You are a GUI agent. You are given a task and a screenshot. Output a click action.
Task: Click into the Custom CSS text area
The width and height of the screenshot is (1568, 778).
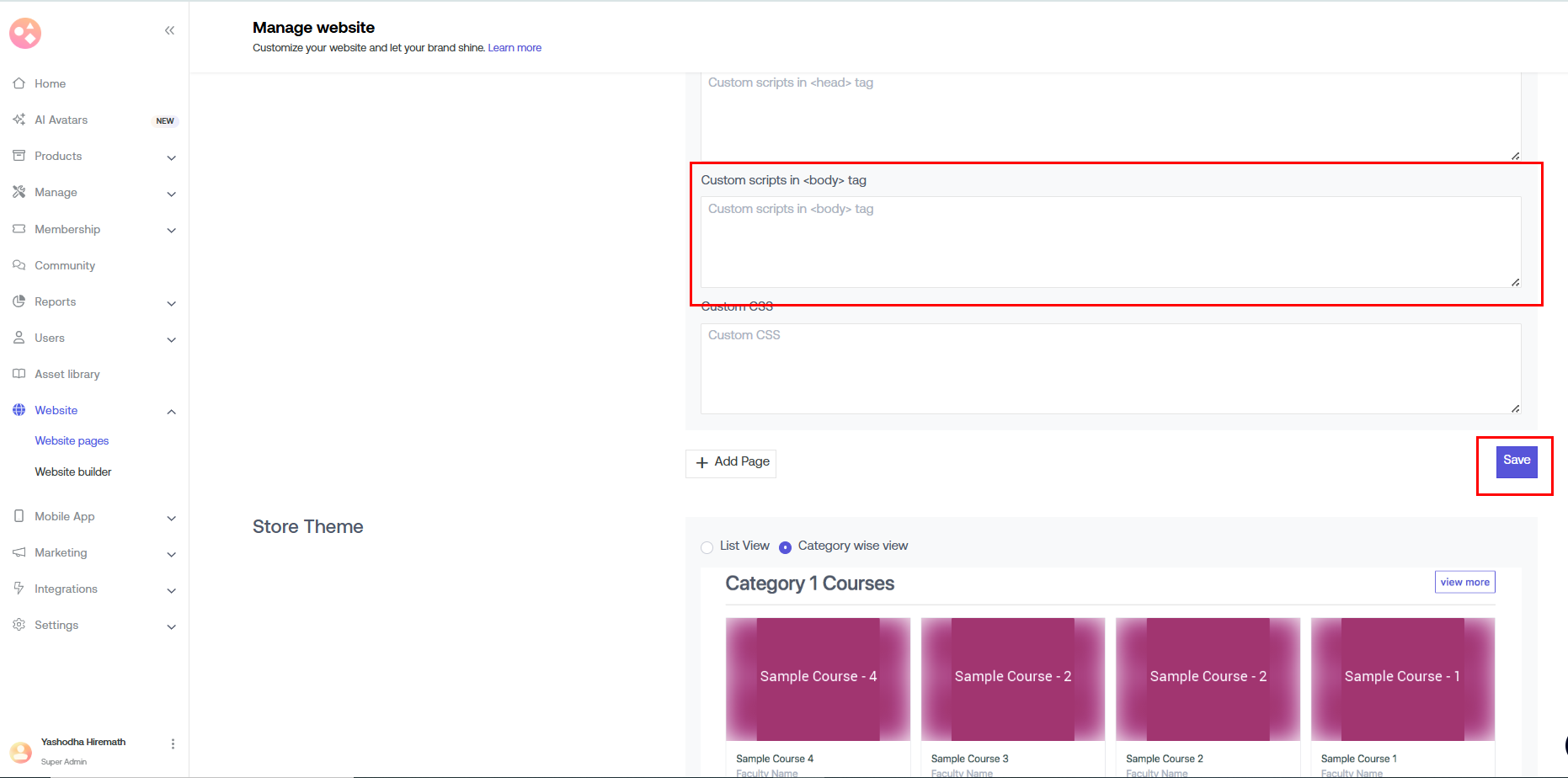[1110, 369]
